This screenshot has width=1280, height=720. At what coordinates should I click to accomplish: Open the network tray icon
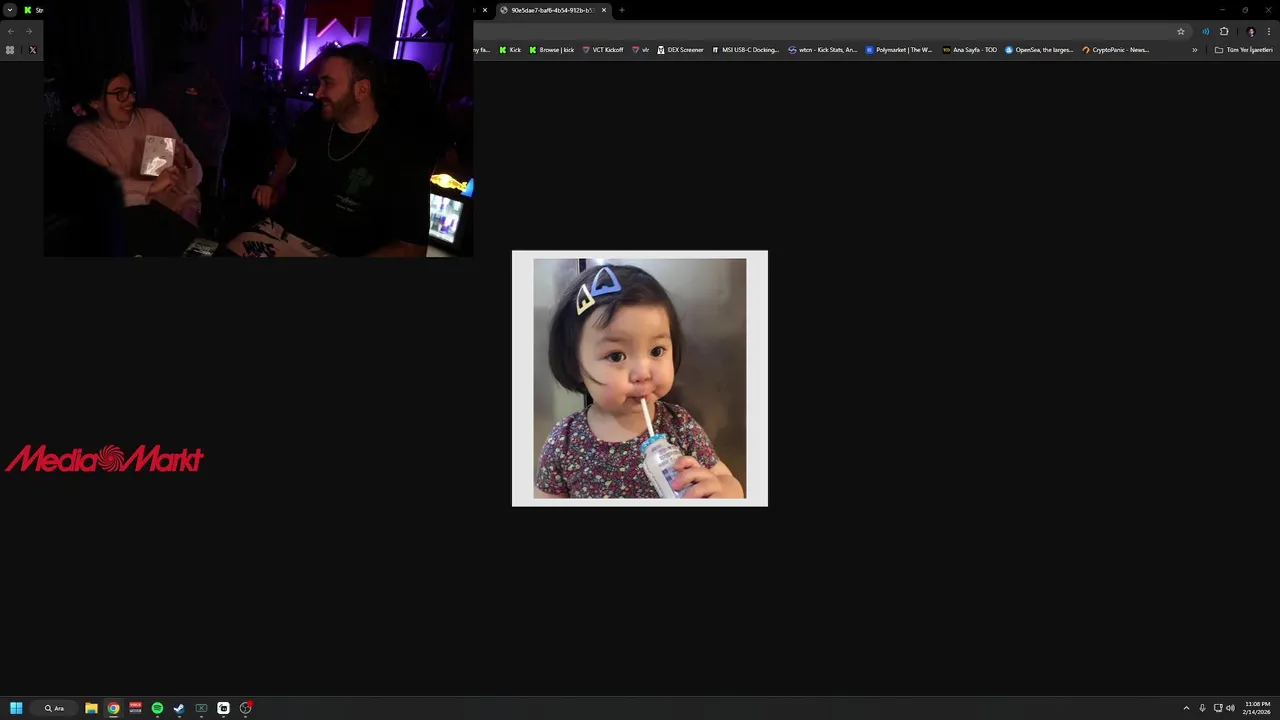[1218, 708]
